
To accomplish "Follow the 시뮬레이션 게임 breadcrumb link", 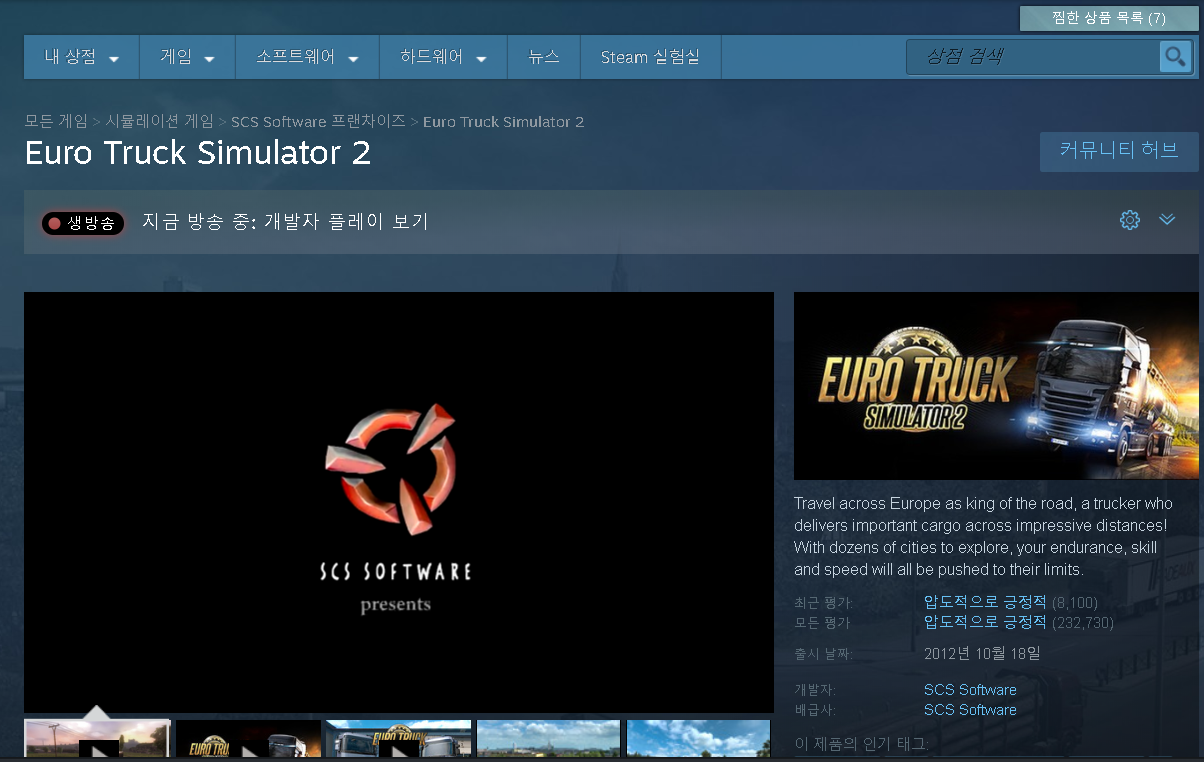I will coord(160,121).
